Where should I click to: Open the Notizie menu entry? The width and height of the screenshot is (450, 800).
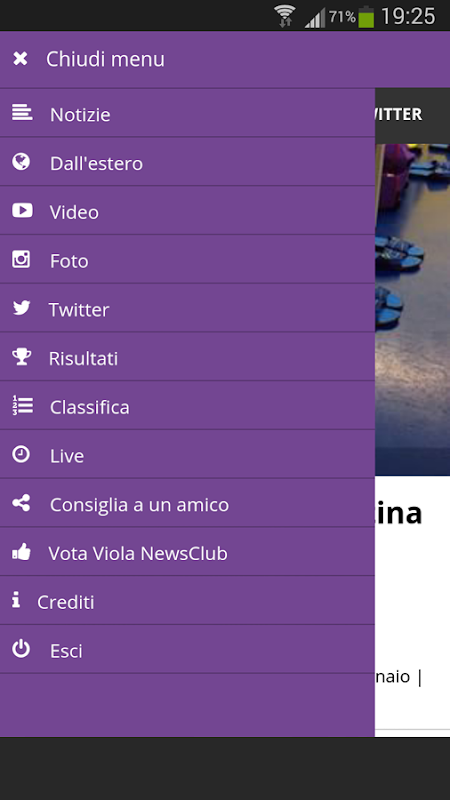pyautogui.click(x=187, y=113)
